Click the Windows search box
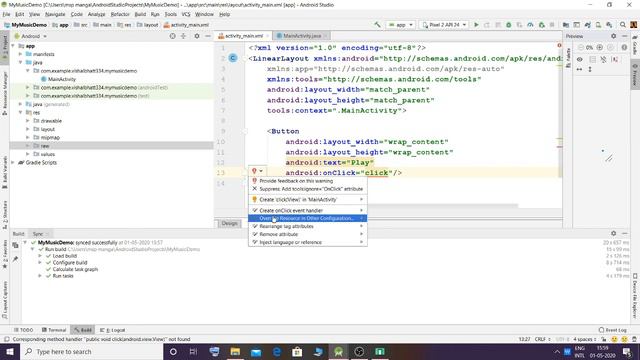This screenshot has width=640, height=360. 91,351
